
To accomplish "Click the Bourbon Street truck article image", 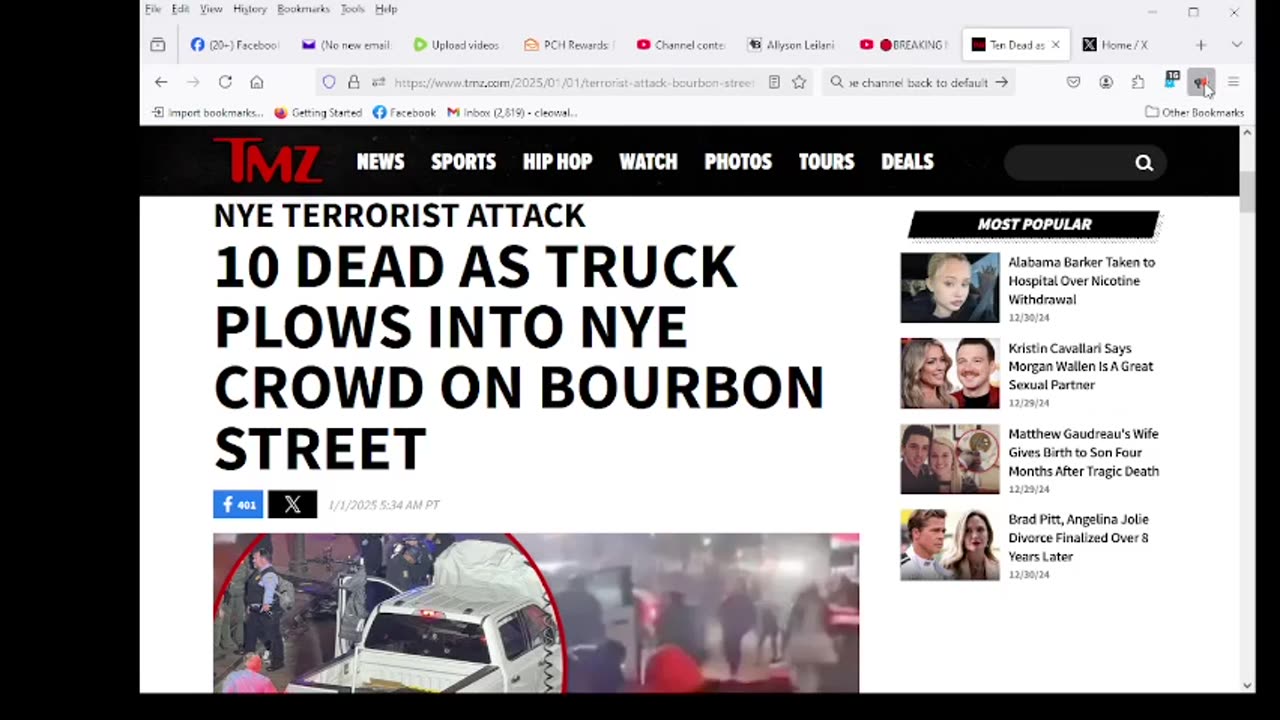I will pos(536,612).
